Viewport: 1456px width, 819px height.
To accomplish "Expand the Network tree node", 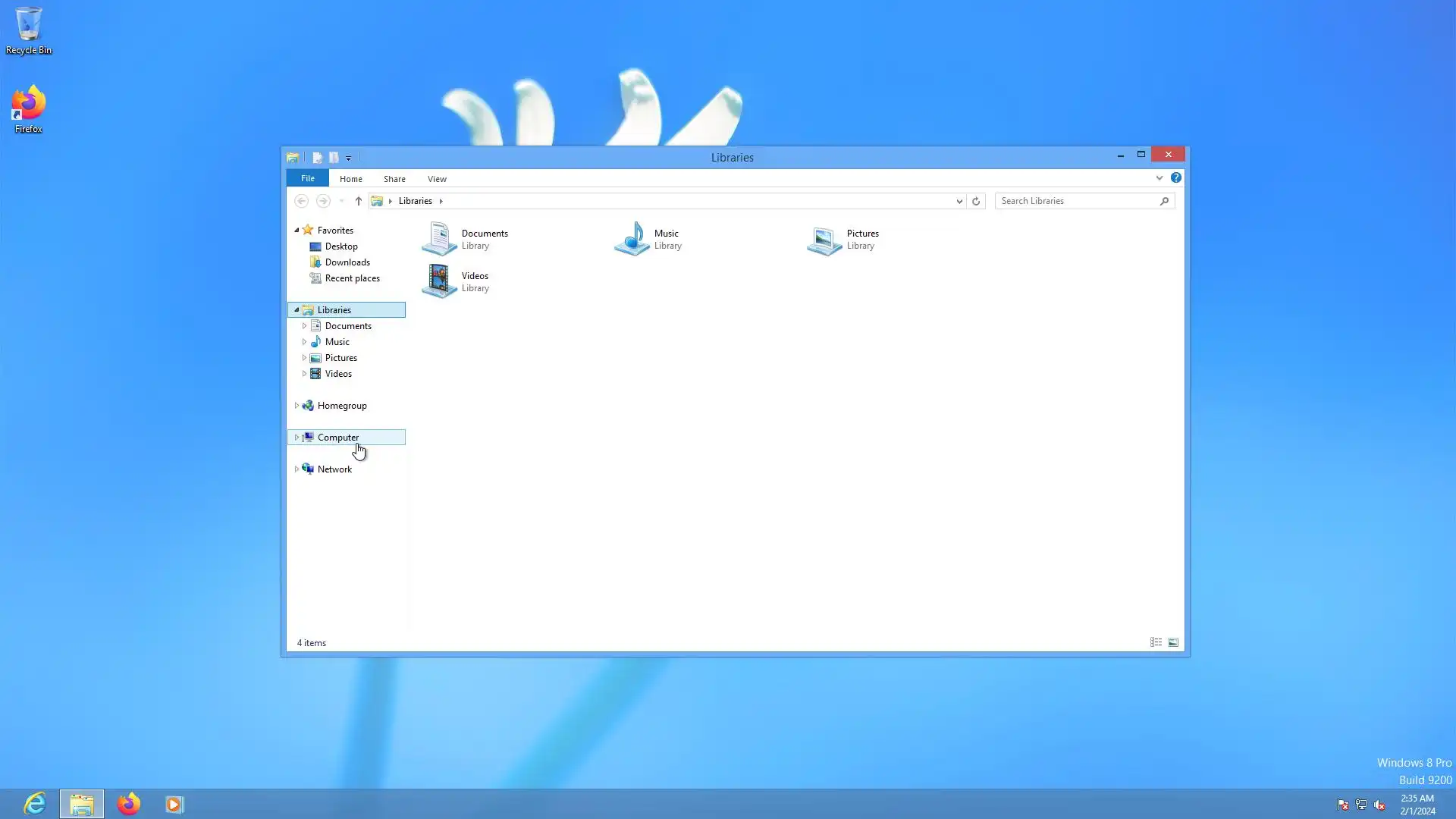I will [297, 469].
